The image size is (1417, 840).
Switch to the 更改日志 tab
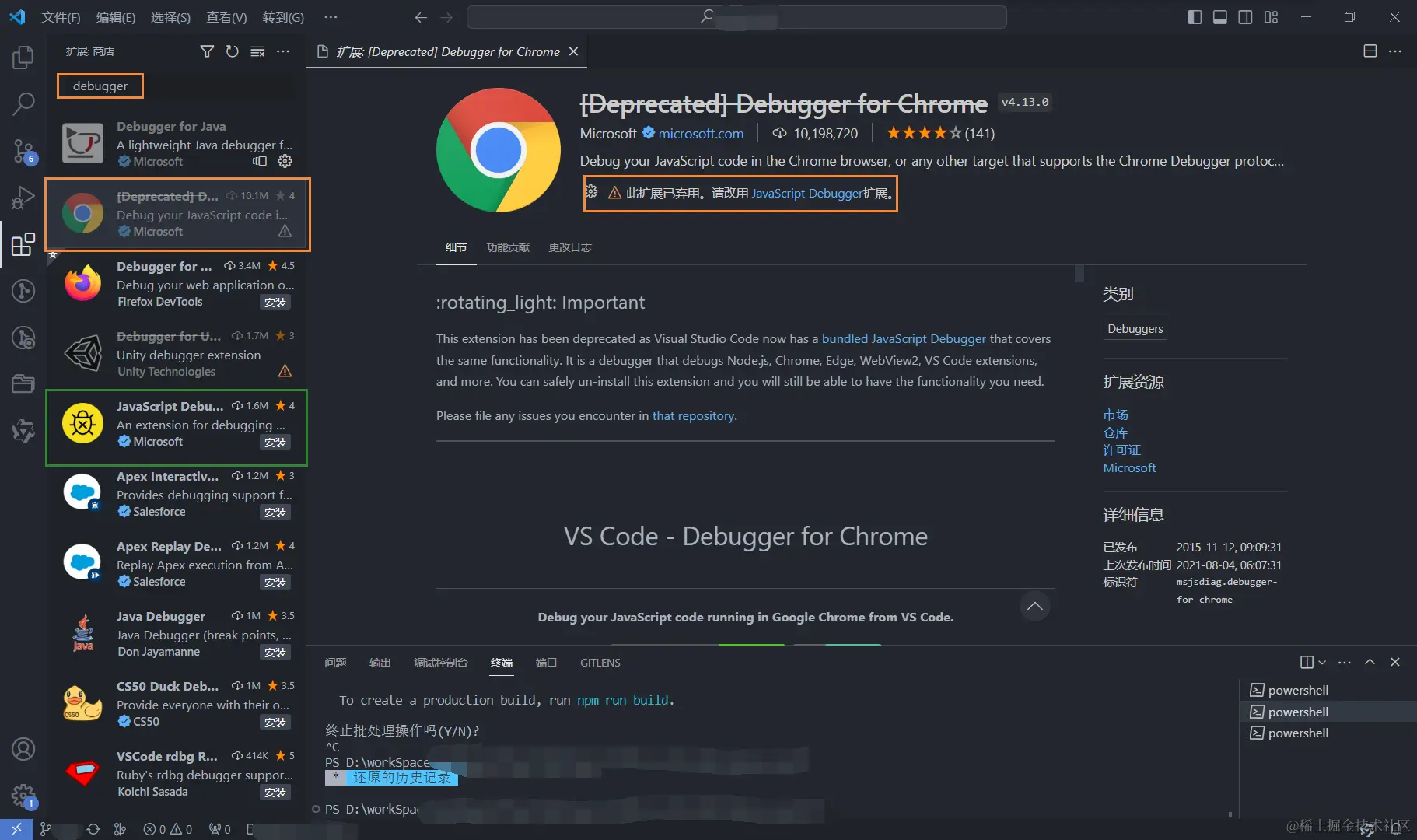(570, 247)
